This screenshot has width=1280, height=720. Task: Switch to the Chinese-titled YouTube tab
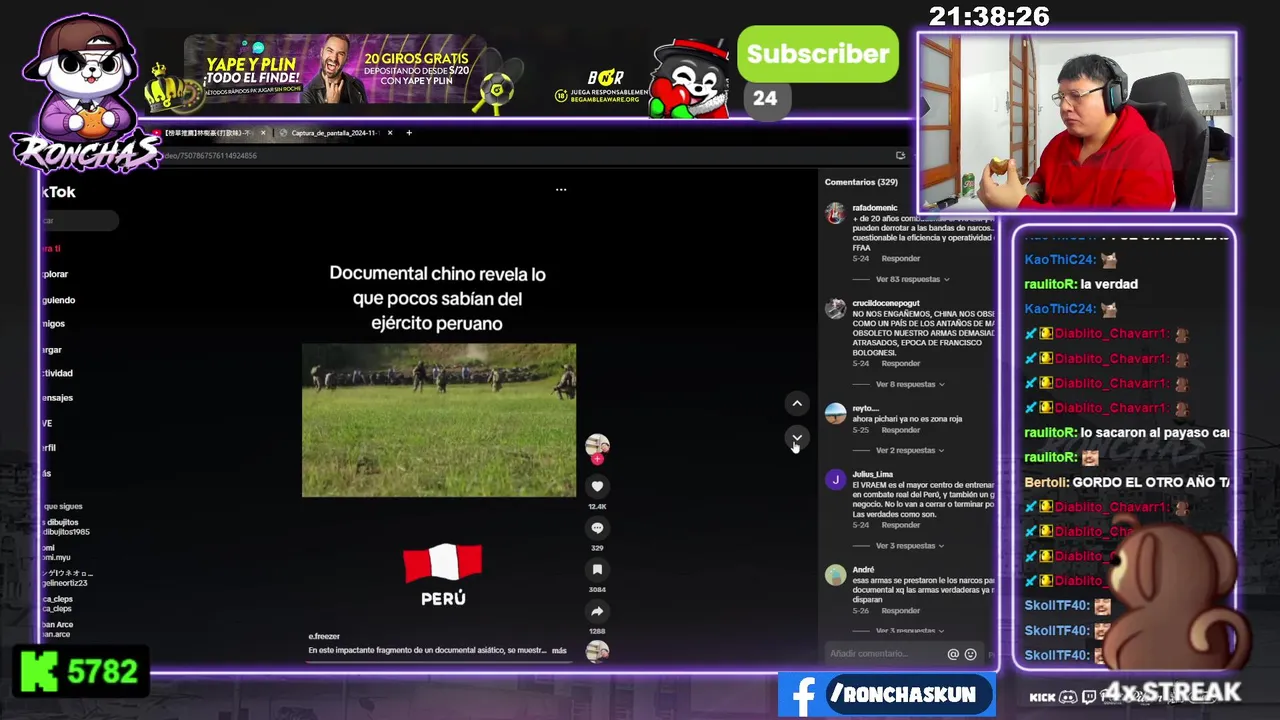tap(208, 133)
